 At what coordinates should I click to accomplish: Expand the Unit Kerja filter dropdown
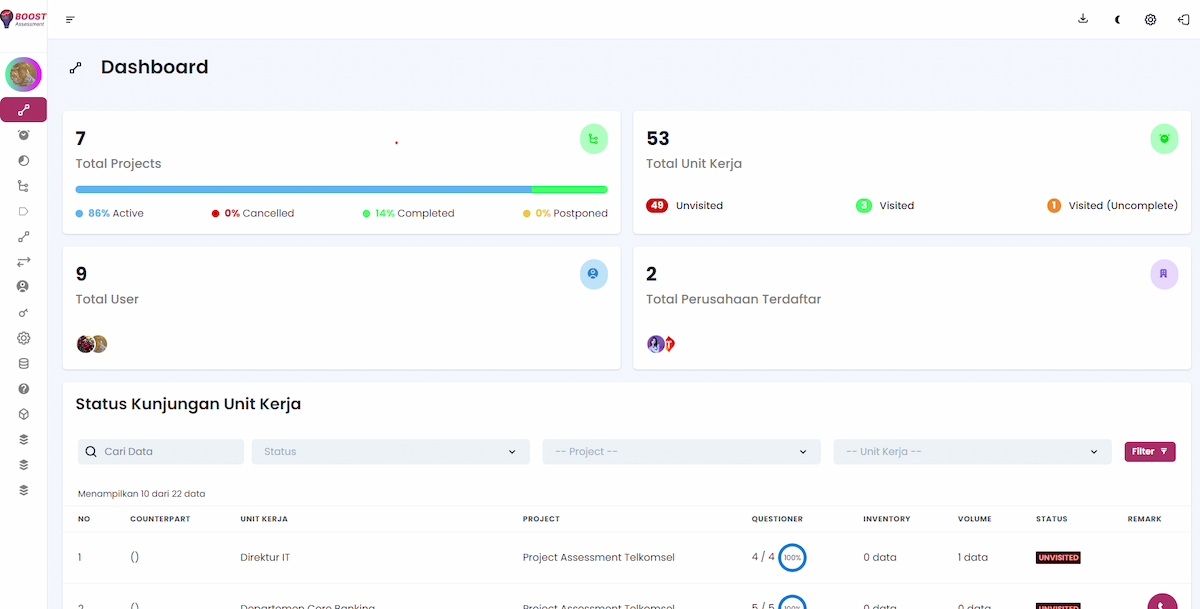972,452
